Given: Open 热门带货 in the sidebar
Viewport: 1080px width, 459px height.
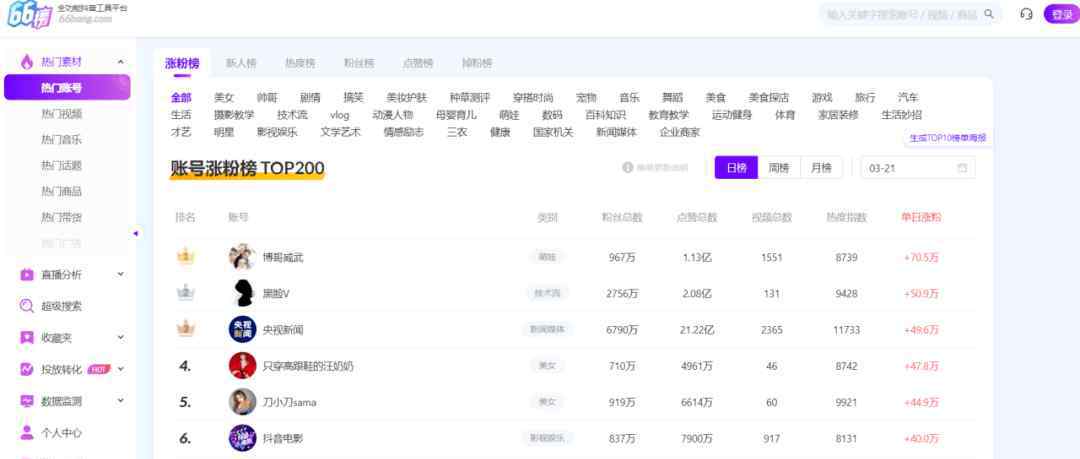Looking at the screenshot, I should coord(61,218).
